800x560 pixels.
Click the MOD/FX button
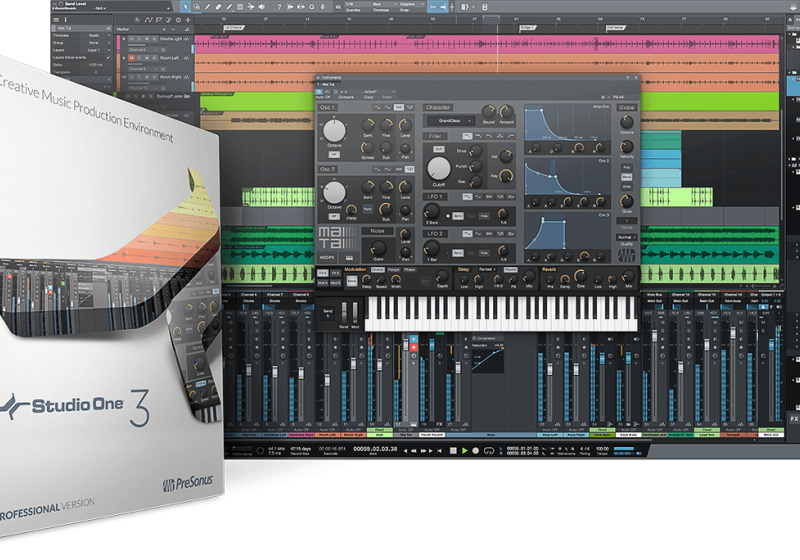coord(327,258)
